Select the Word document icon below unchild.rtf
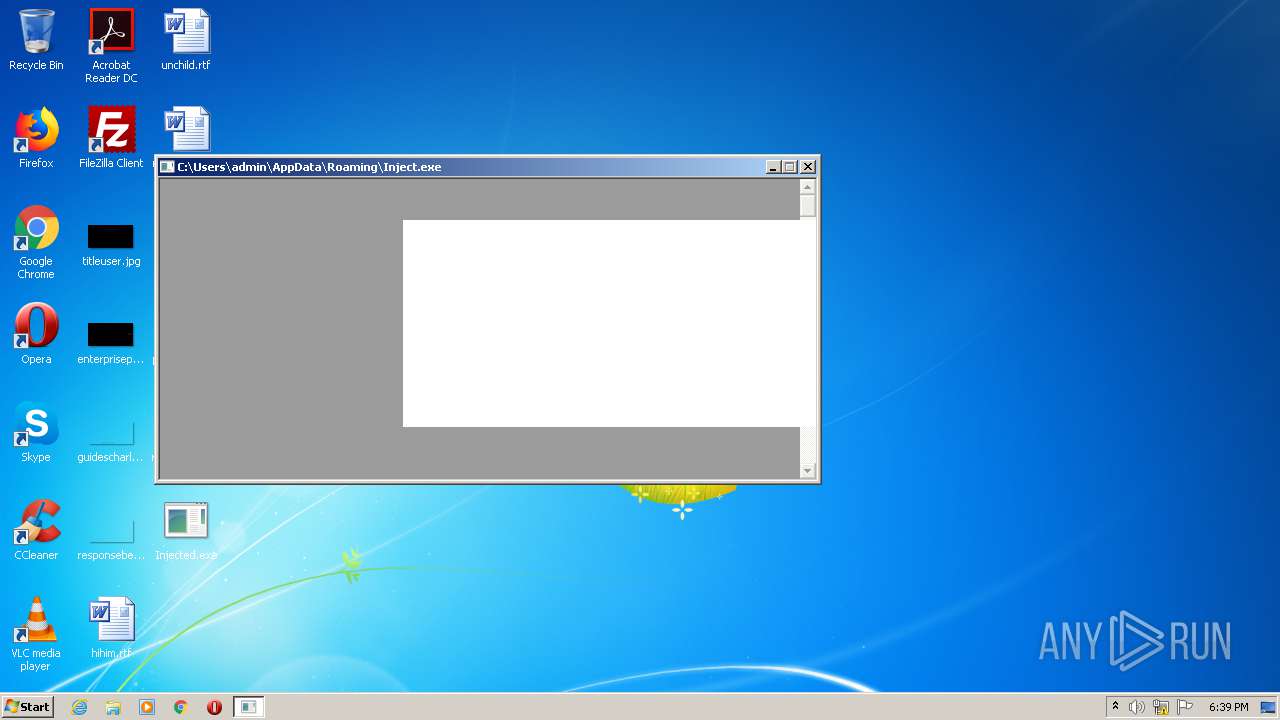 click(x=187, y=129)
